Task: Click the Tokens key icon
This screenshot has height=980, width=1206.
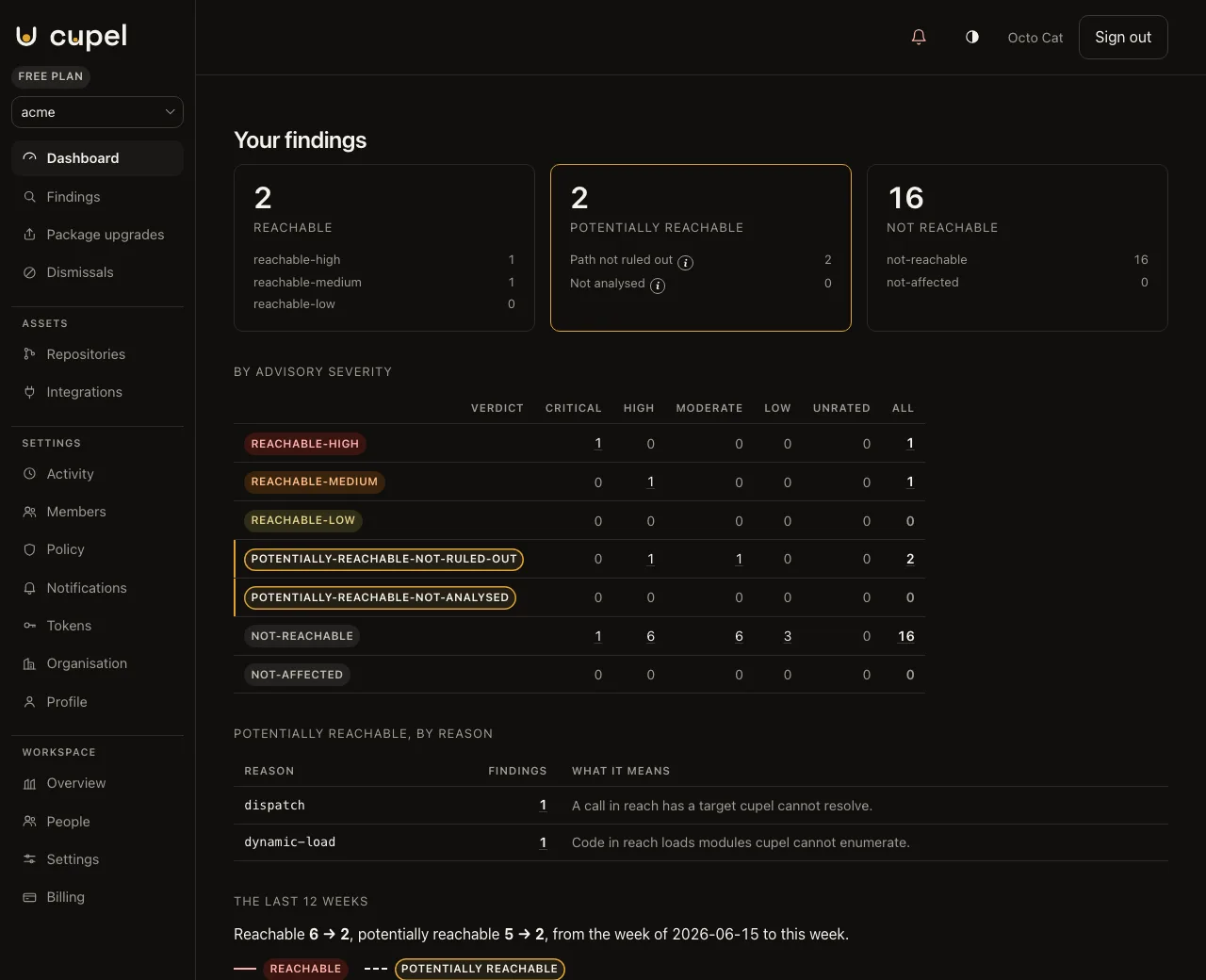Action: 30,626
